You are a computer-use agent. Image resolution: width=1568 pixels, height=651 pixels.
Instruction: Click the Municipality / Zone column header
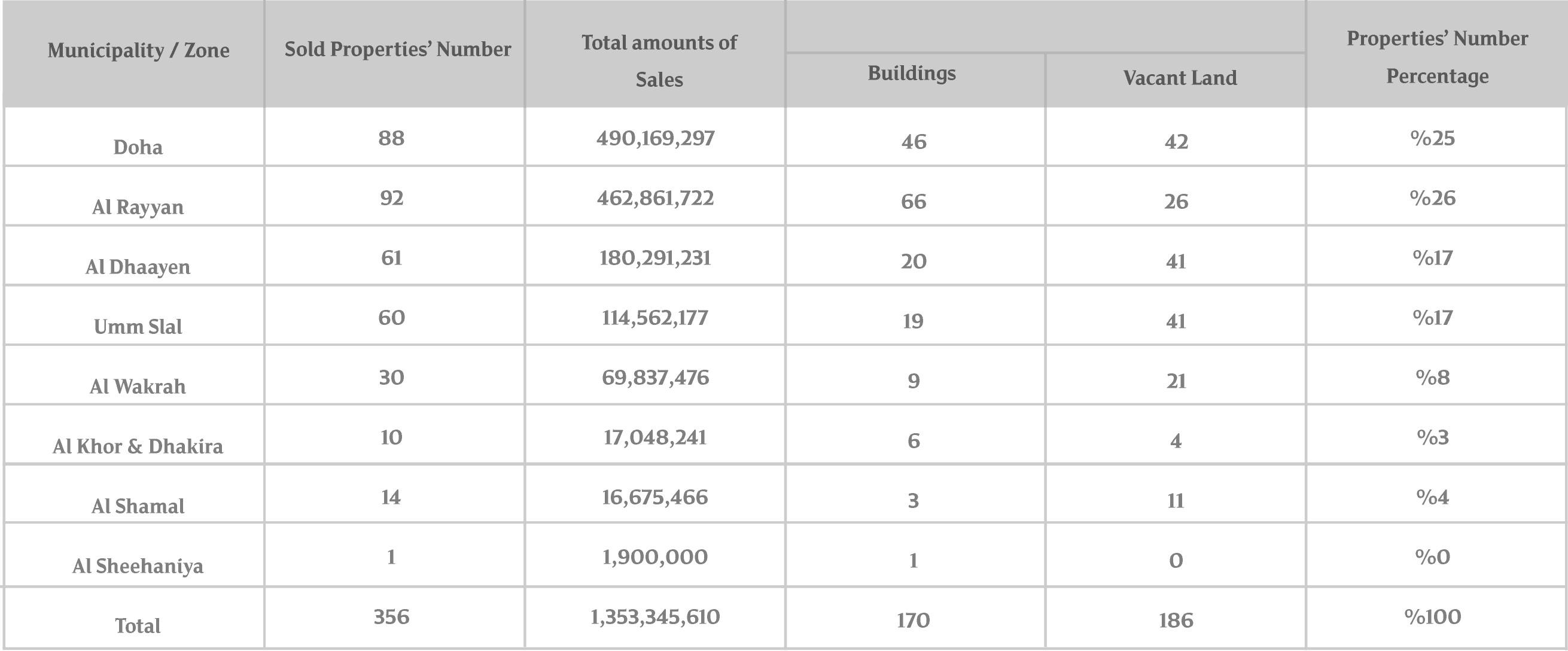138,50
